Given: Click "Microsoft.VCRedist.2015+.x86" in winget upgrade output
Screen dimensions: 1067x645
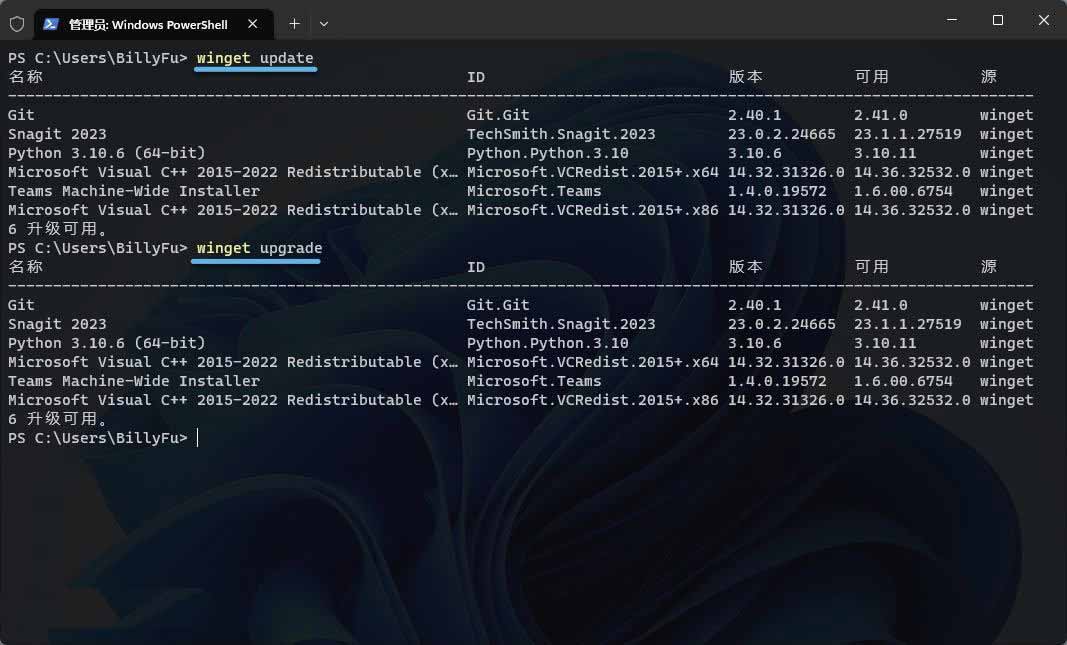Looking at the screenshot, I should click(x=593, y=400).
